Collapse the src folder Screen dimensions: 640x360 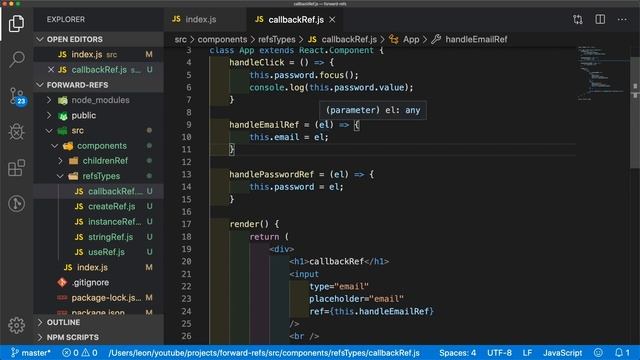tap(98, 131)
